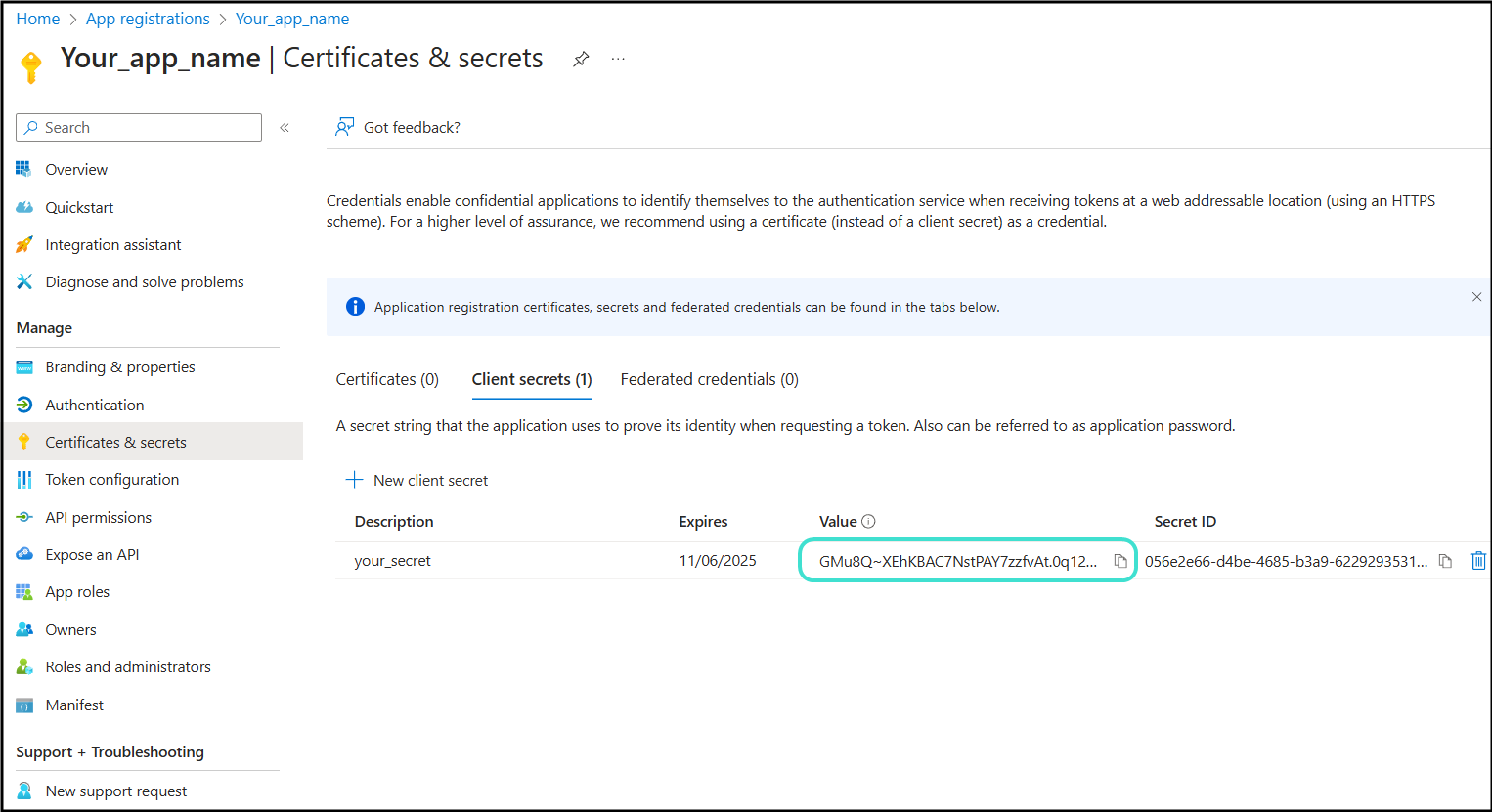The height and width of the screenshot is (812, 1492).
Task: Click the feedback person icon
Action: pyautogui.click(x=344, y=127)
